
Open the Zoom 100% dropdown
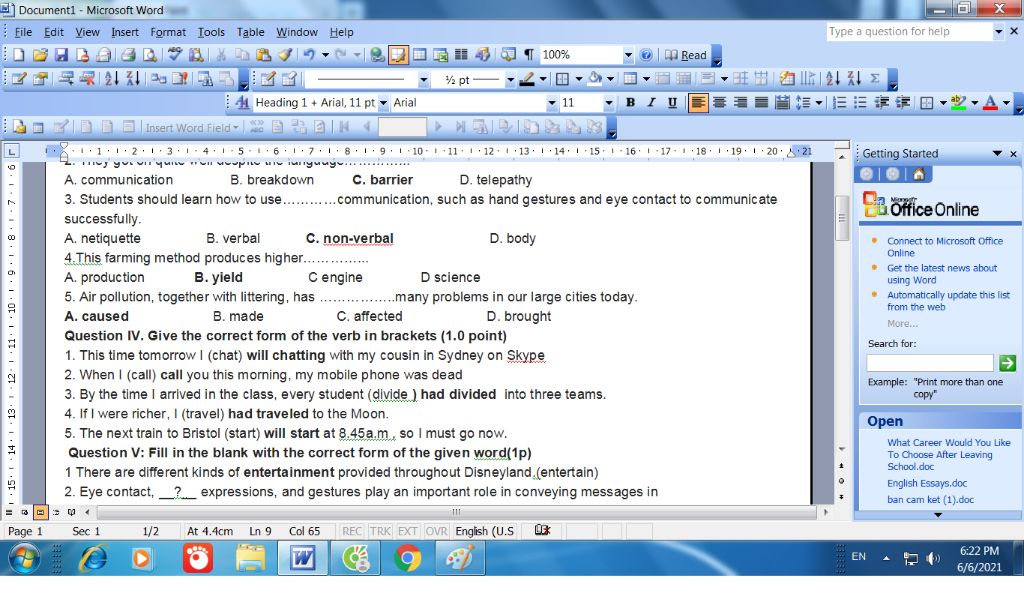point(628,55)
